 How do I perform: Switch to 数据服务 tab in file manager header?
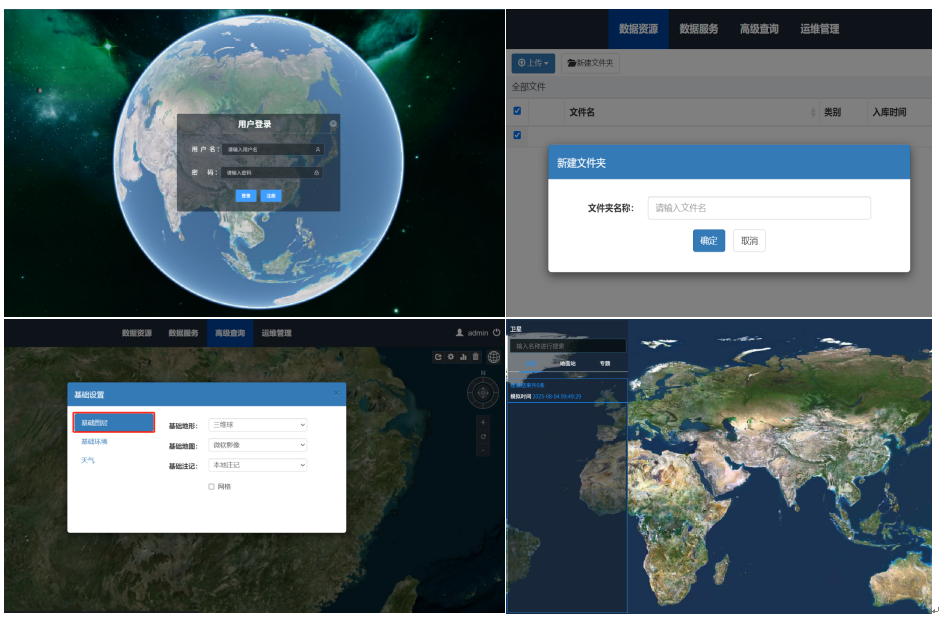[x=698, y=29]
